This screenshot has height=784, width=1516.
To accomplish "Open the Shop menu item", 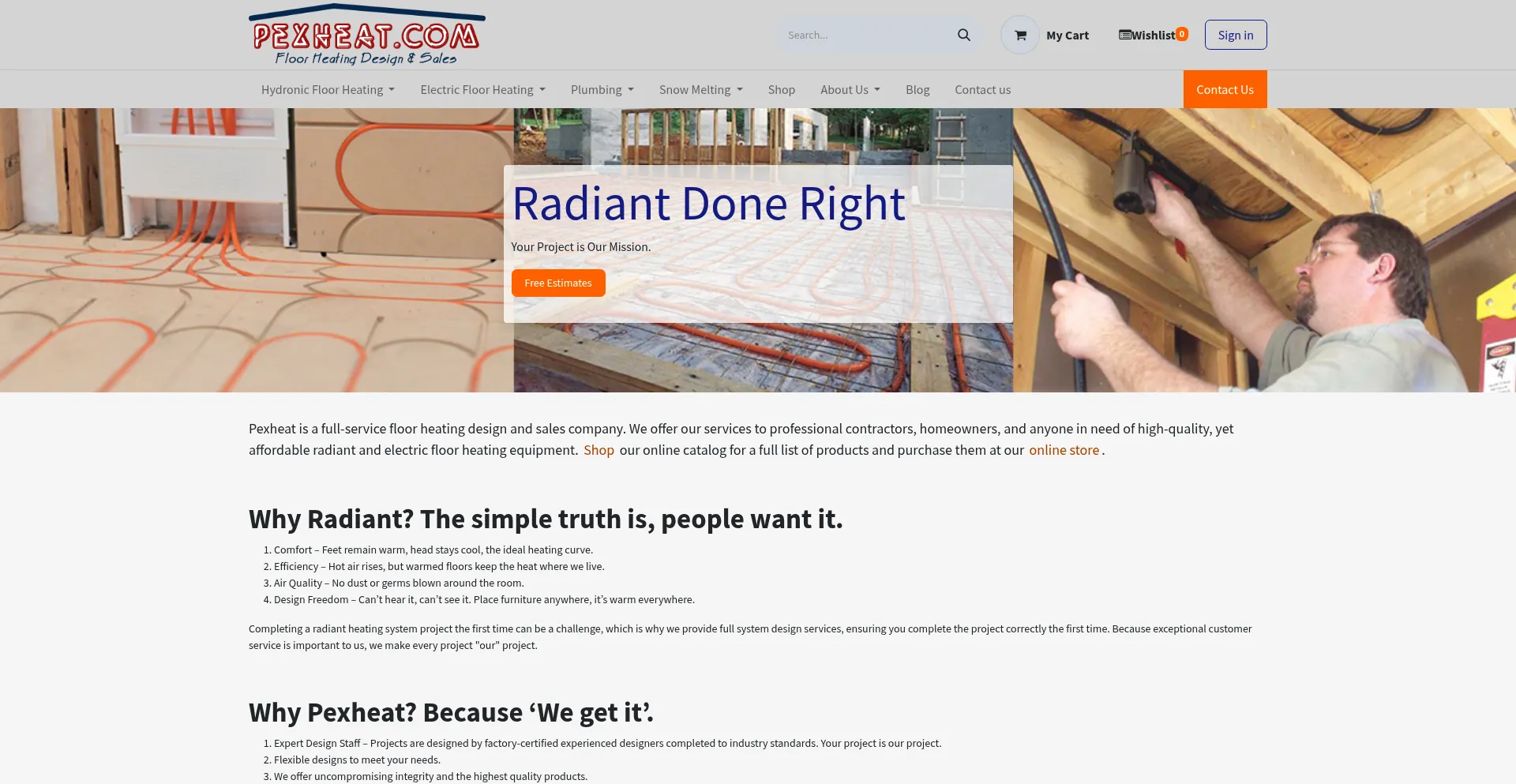I will 782,89.
